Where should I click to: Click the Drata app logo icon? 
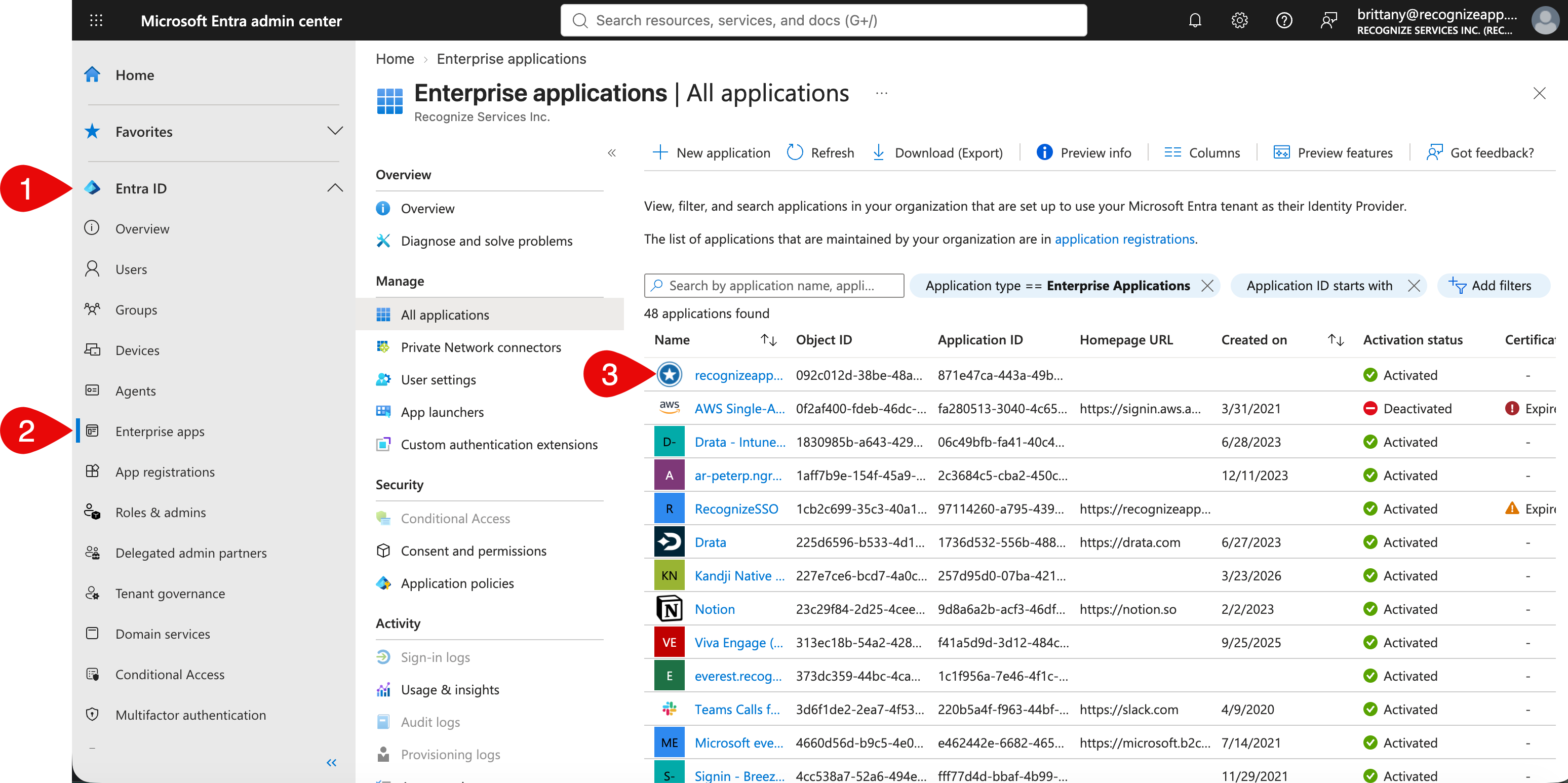coord(669,541)
